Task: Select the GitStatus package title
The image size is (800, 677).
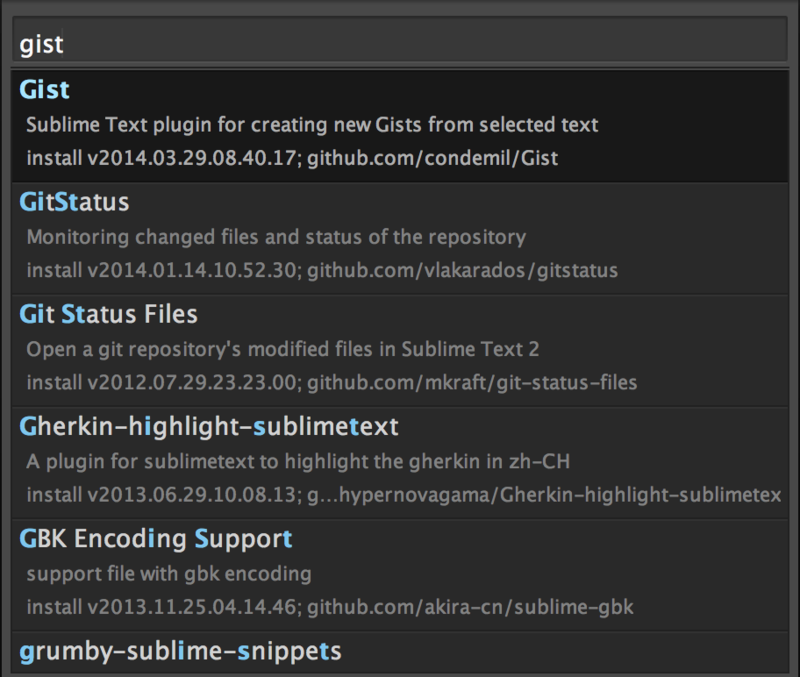Action: (x=74, y=202)
